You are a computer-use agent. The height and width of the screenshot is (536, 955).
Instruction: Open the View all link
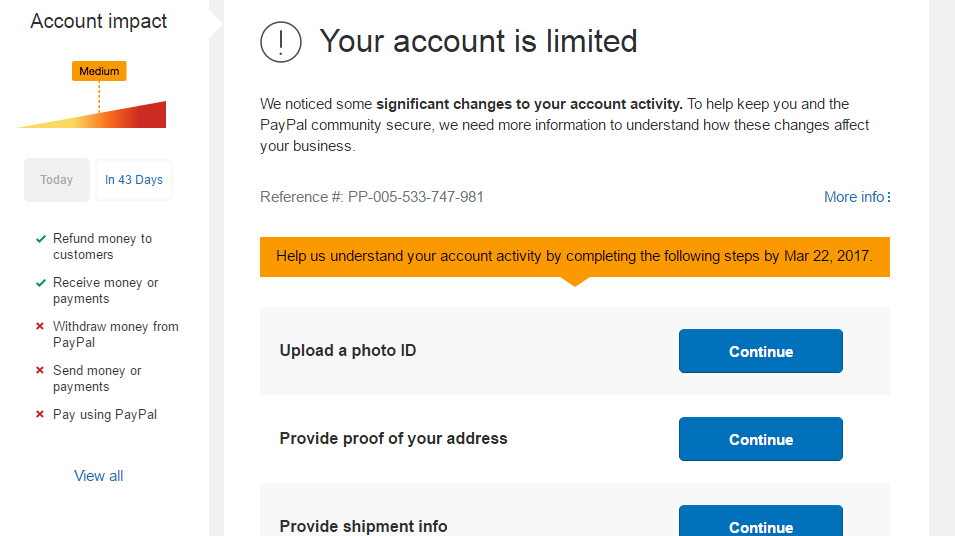tap(99, 476)
